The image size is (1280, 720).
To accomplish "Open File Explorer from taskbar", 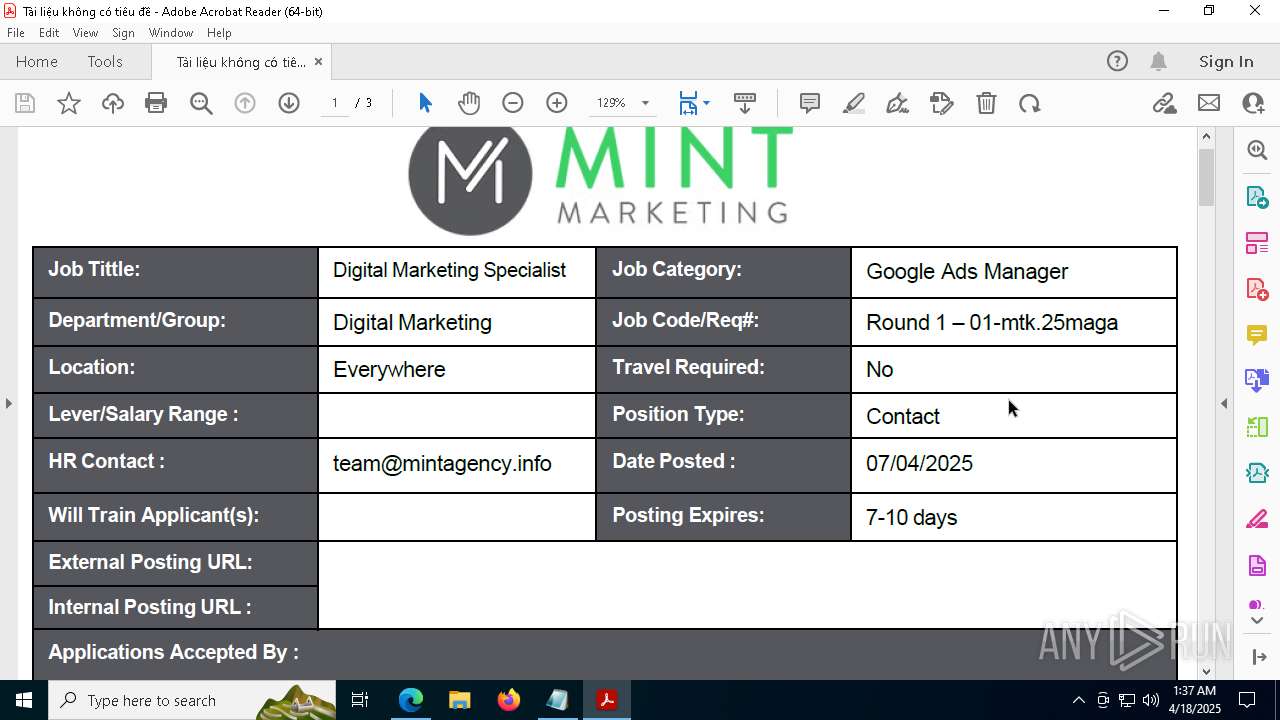I will point(459,700).
